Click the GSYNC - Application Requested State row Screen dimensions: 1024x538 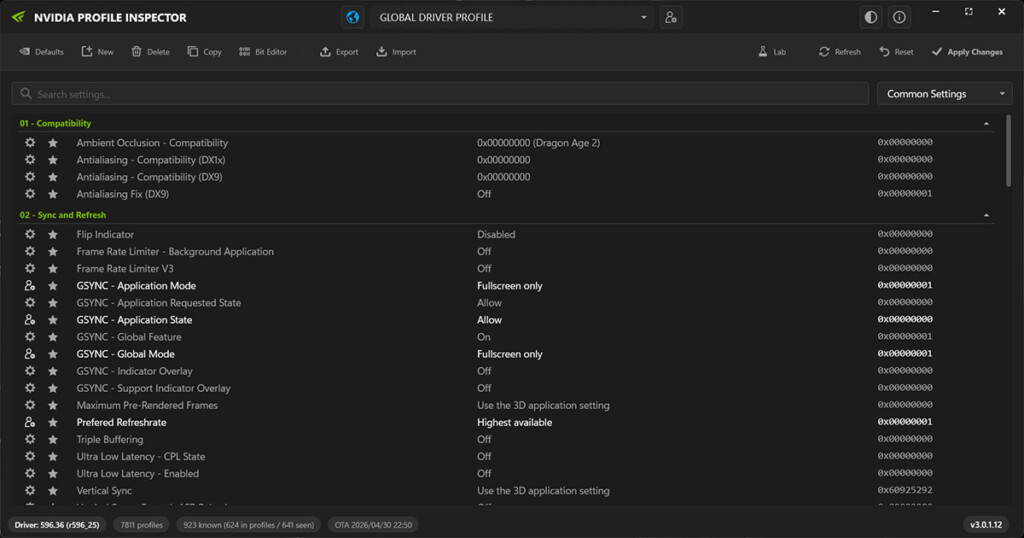click(x=506, y=302)
